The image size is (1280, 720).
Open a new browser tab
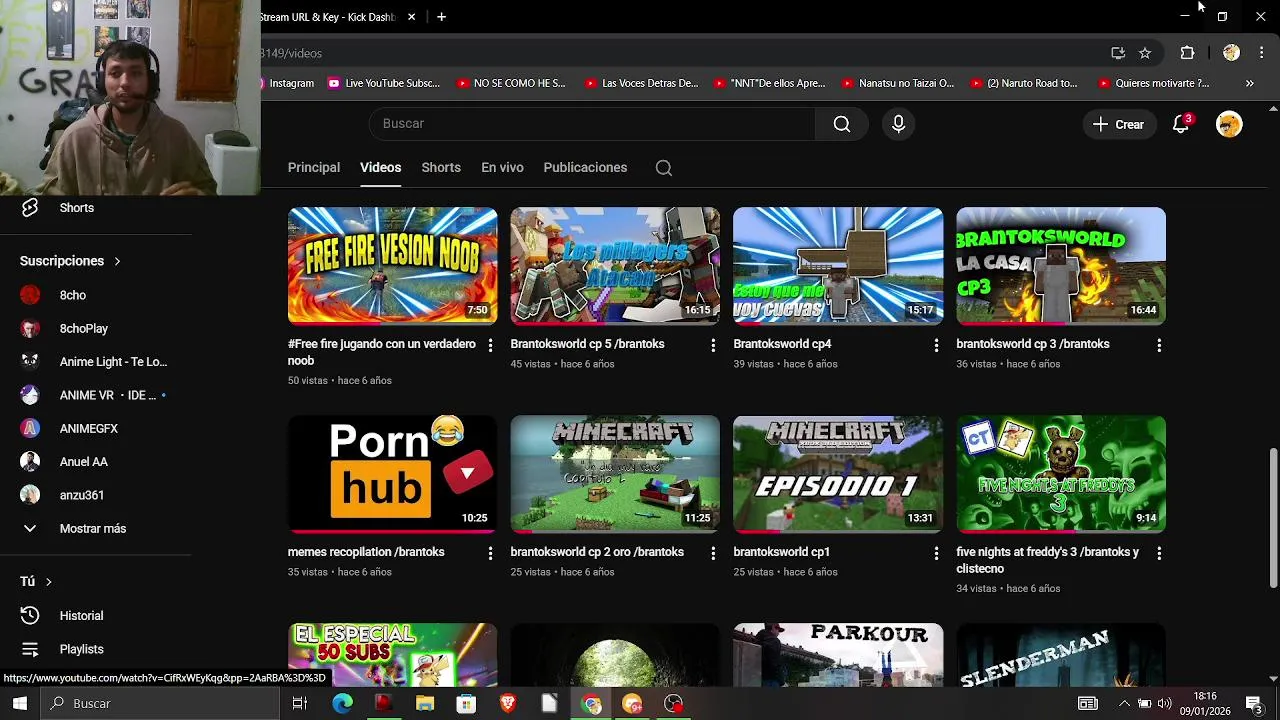(441, 17)
